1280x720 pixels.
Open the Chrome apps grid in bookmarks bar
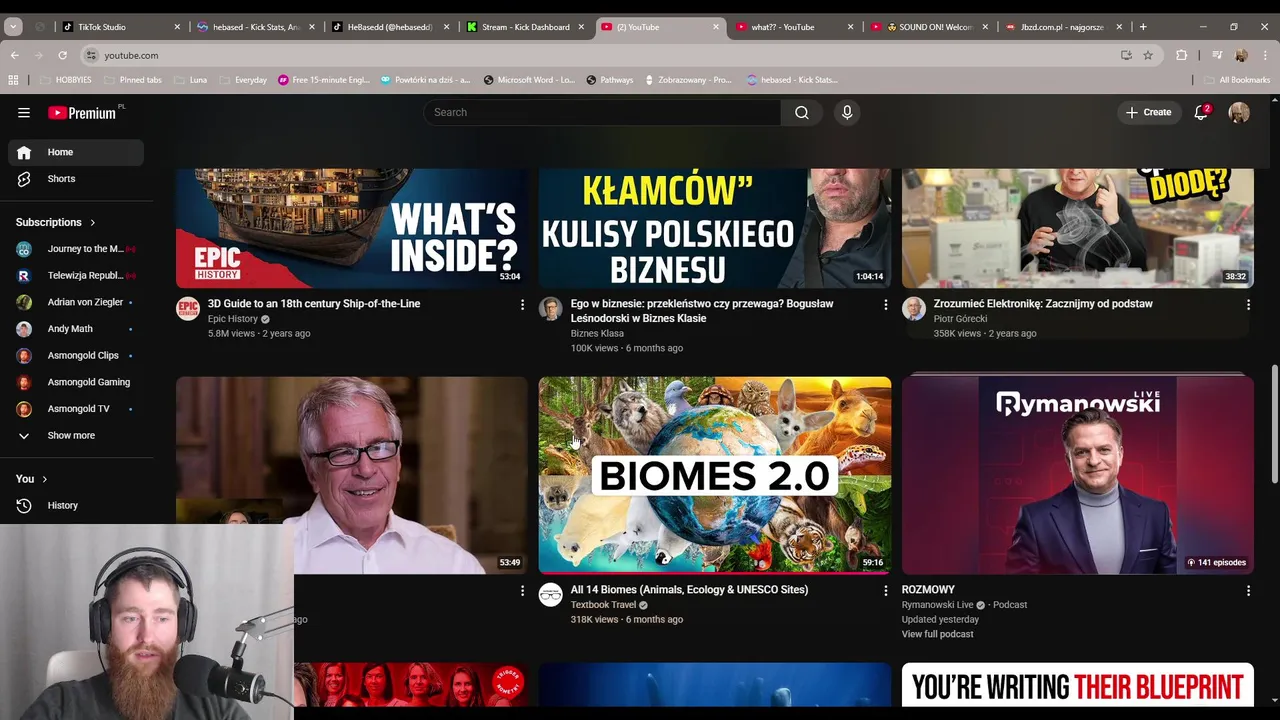point(13,80)
